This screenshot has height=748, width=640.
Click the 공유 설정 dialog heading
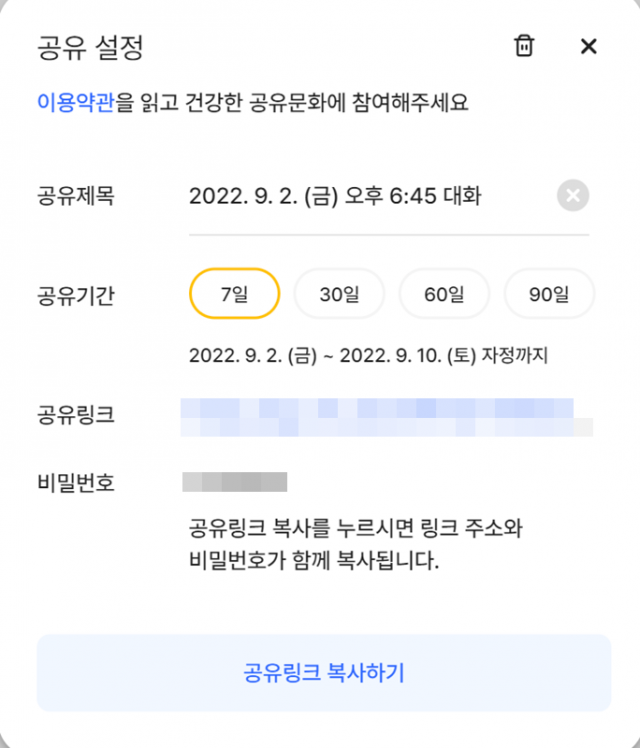[91, 47]
